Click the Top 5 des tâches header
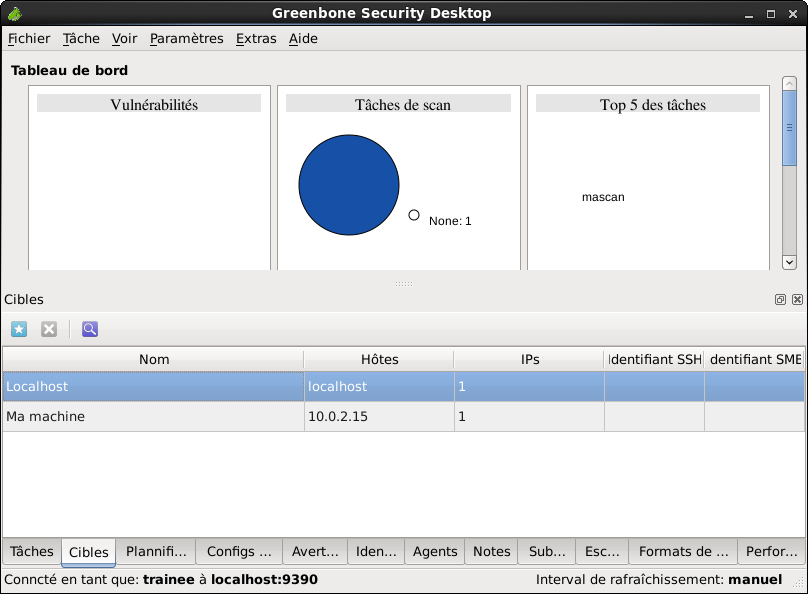808x594 pixels. click(648, 105)
